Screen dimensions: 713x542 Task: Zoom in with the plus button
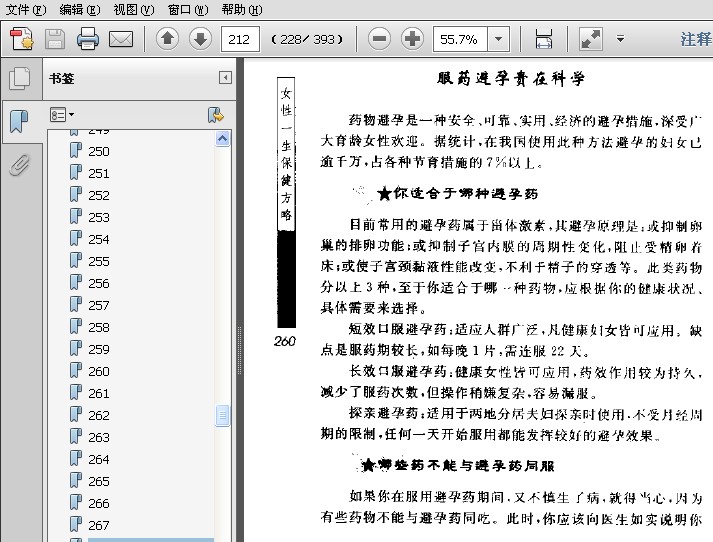tap(412, 39)
